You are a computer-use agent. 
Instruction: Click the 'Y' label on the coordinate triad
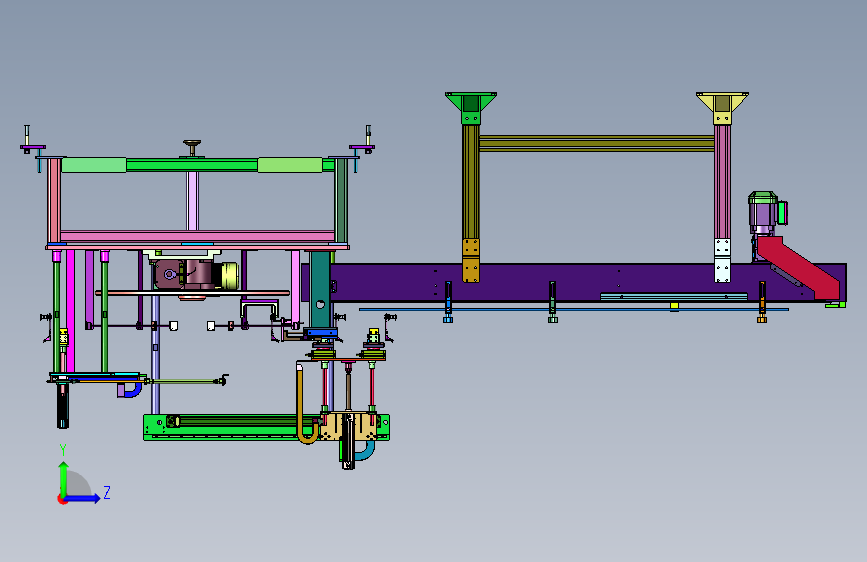(x=63, y=450)
